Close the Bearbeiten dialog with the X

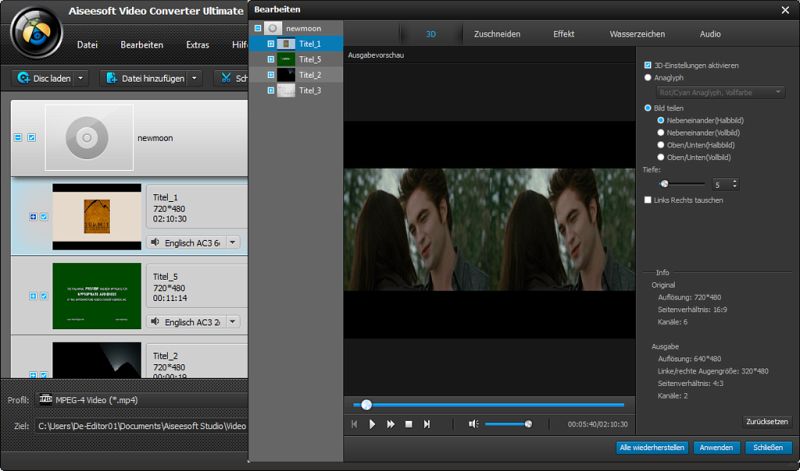(x=785, y=10)
